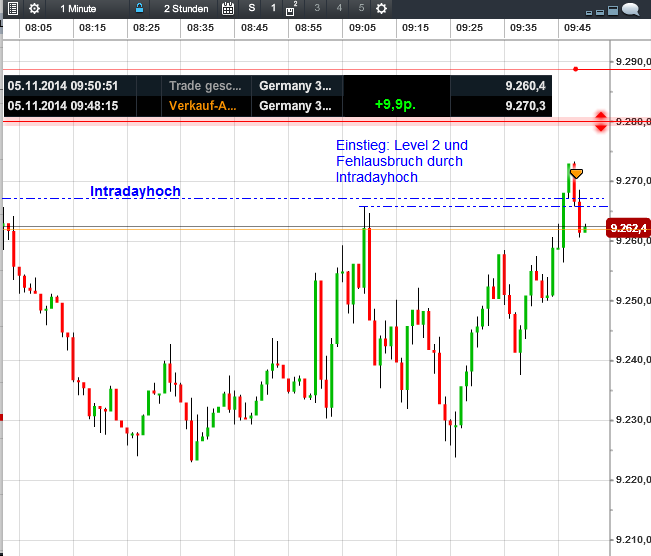This screenshot has height=556, width=651.
Task: Select layout preset 1
Action: click(273, 8)
